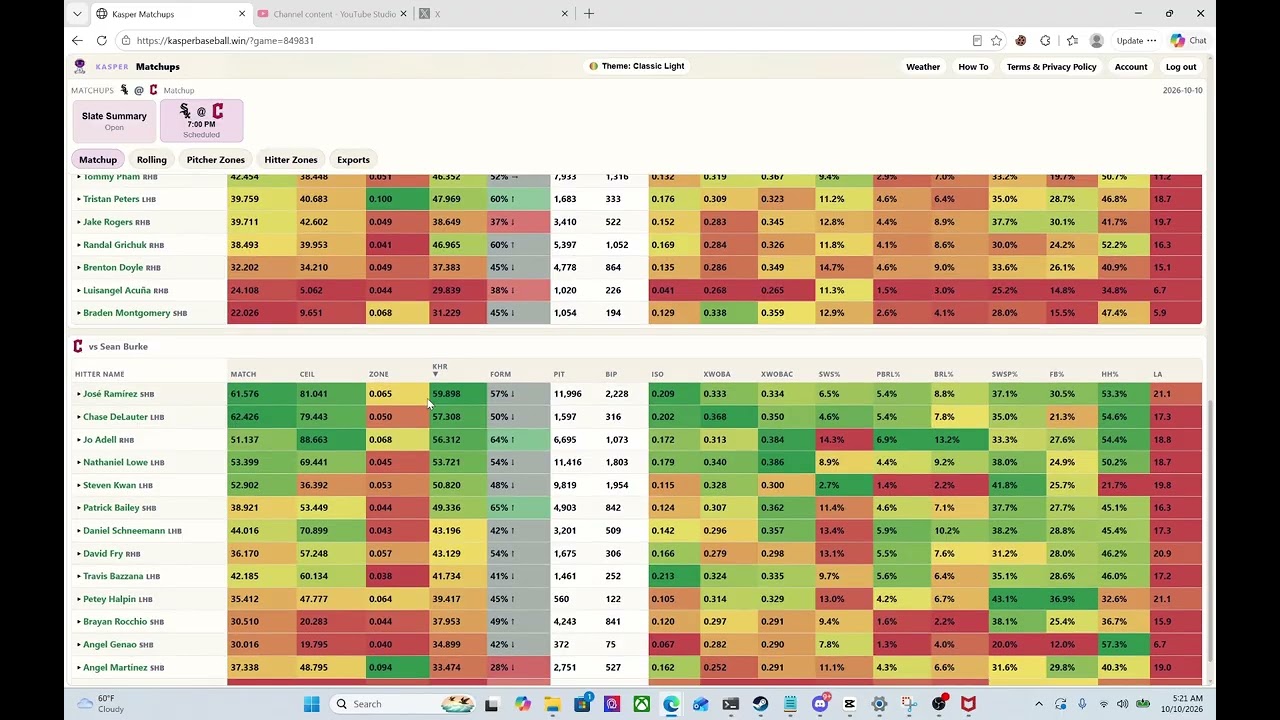Expand Luisangel Acuña row details
This screenshot has width=1280, height=720.
click(79, 290)
